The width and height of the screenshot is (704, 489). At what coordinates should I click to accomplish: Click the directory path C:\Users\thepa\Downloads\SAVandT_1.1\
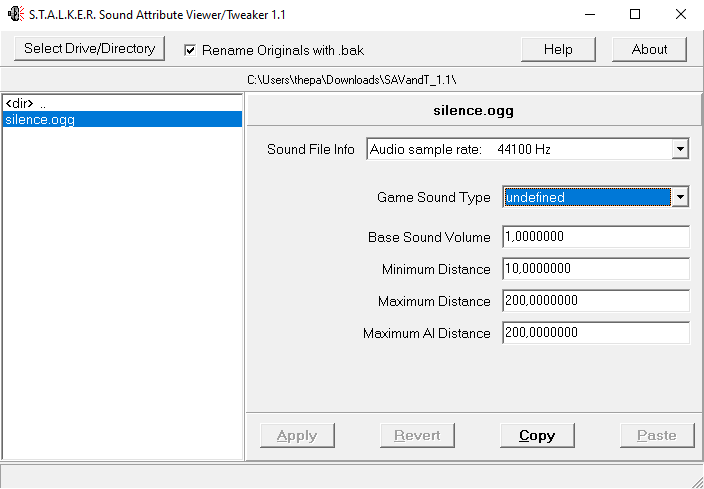click(x=352, y=80)
